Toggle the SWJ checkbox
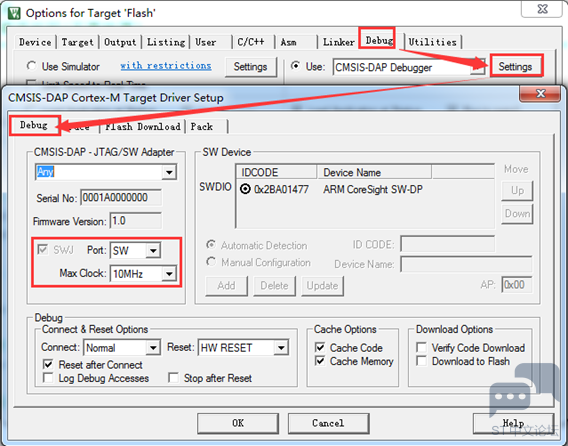 coord(43,250)
